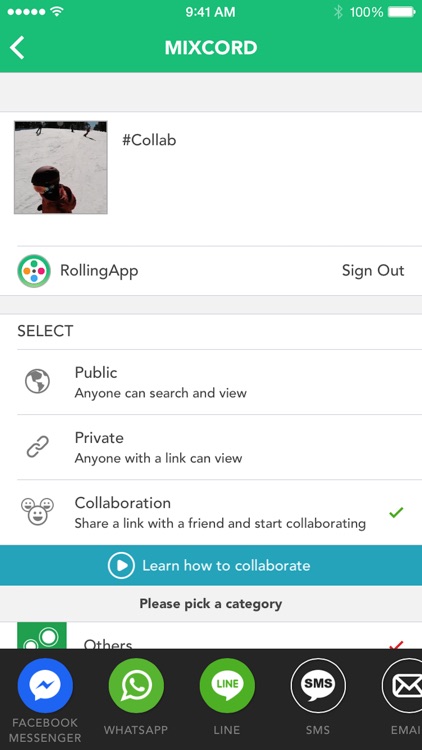
Task: Open Learn how to collaborate banner
Action: tap(211, 565)
